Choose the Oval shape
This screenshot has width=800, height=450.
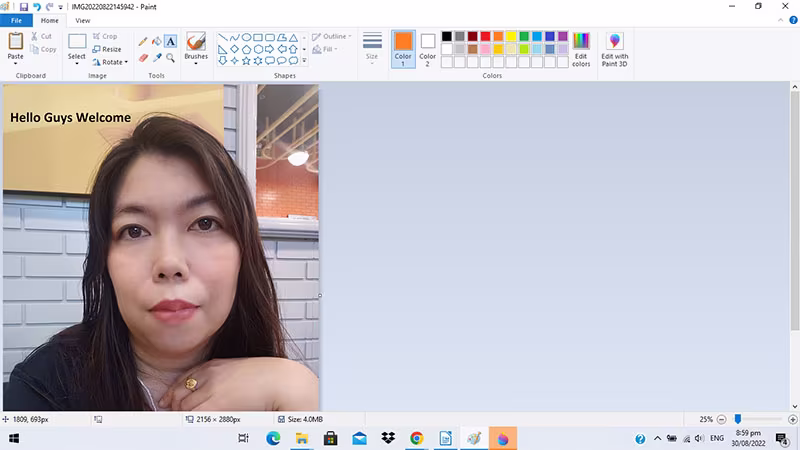click(246, 38)
